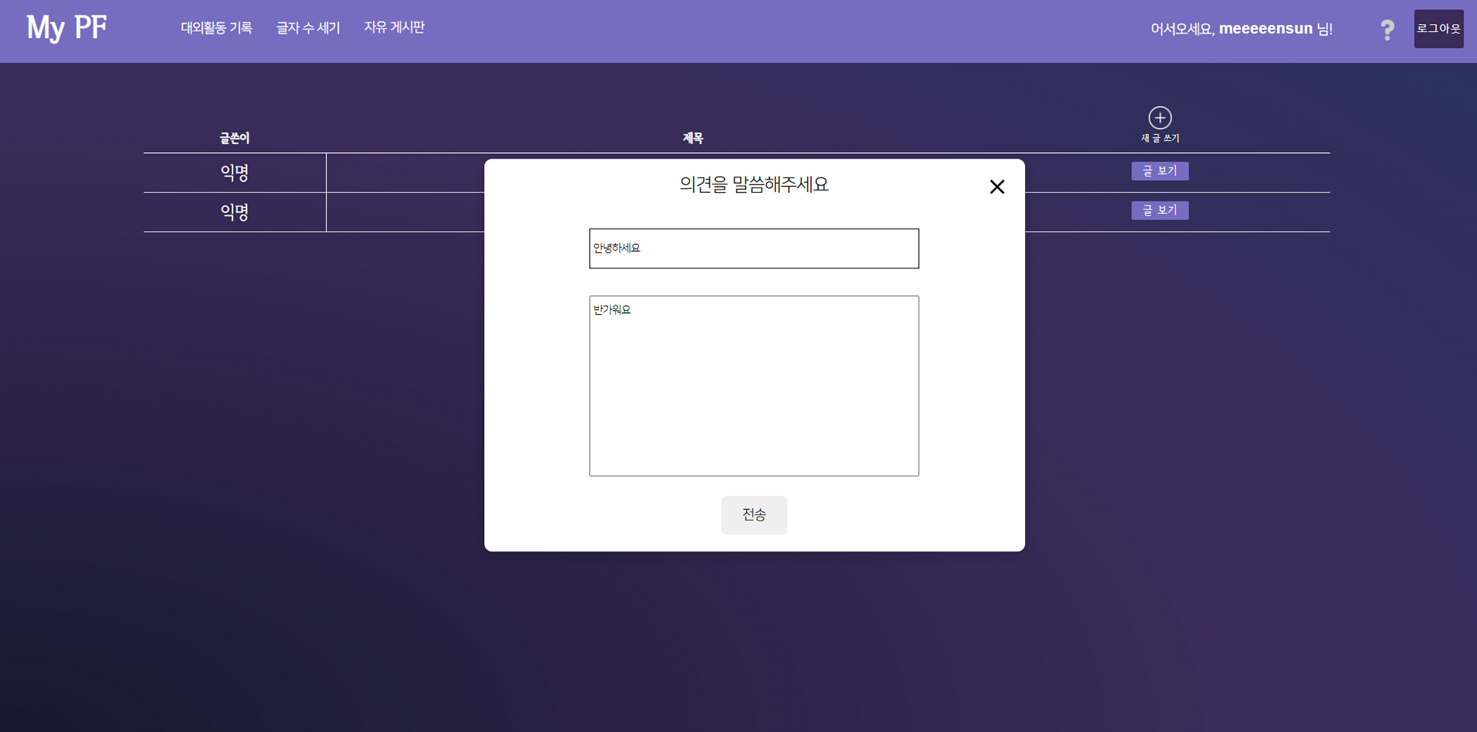
Task: Click the 제목 column header
Action: click(691, 138)
